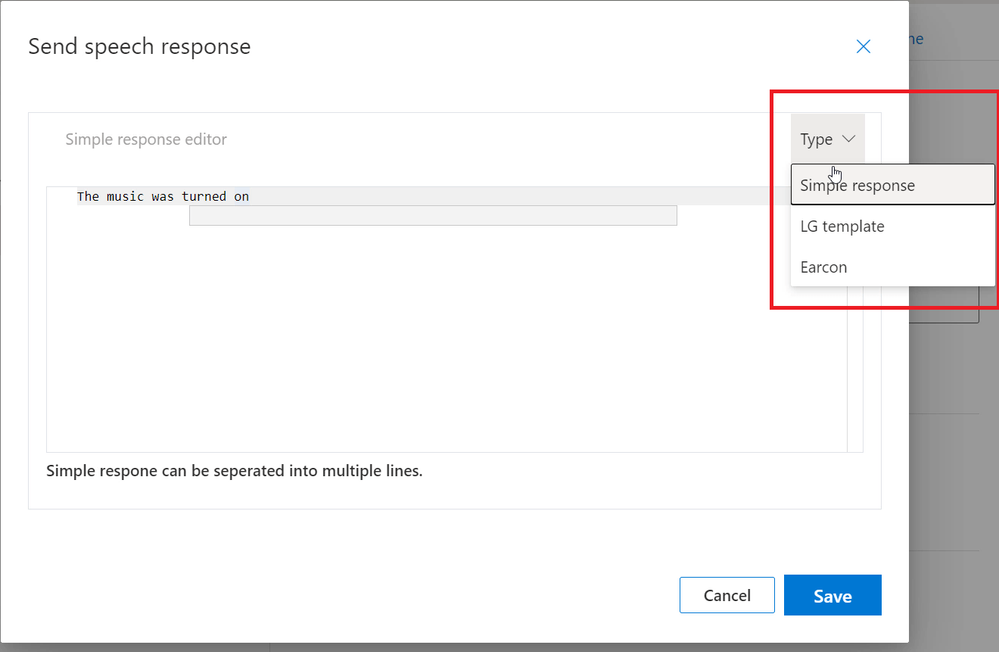Select Simple response from the list
The height and width of the screenshot is (652, 999).
[857, 185]
